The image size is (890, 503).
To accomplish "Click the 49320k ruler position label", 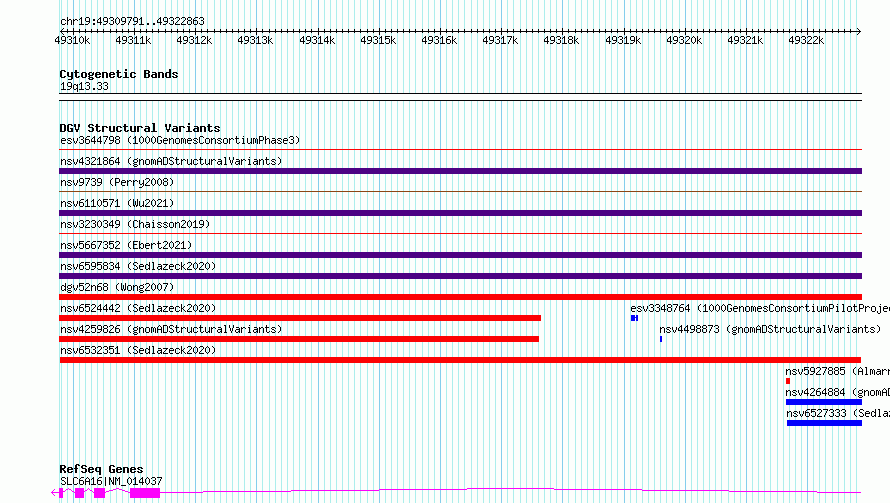I will click(684, 40).
